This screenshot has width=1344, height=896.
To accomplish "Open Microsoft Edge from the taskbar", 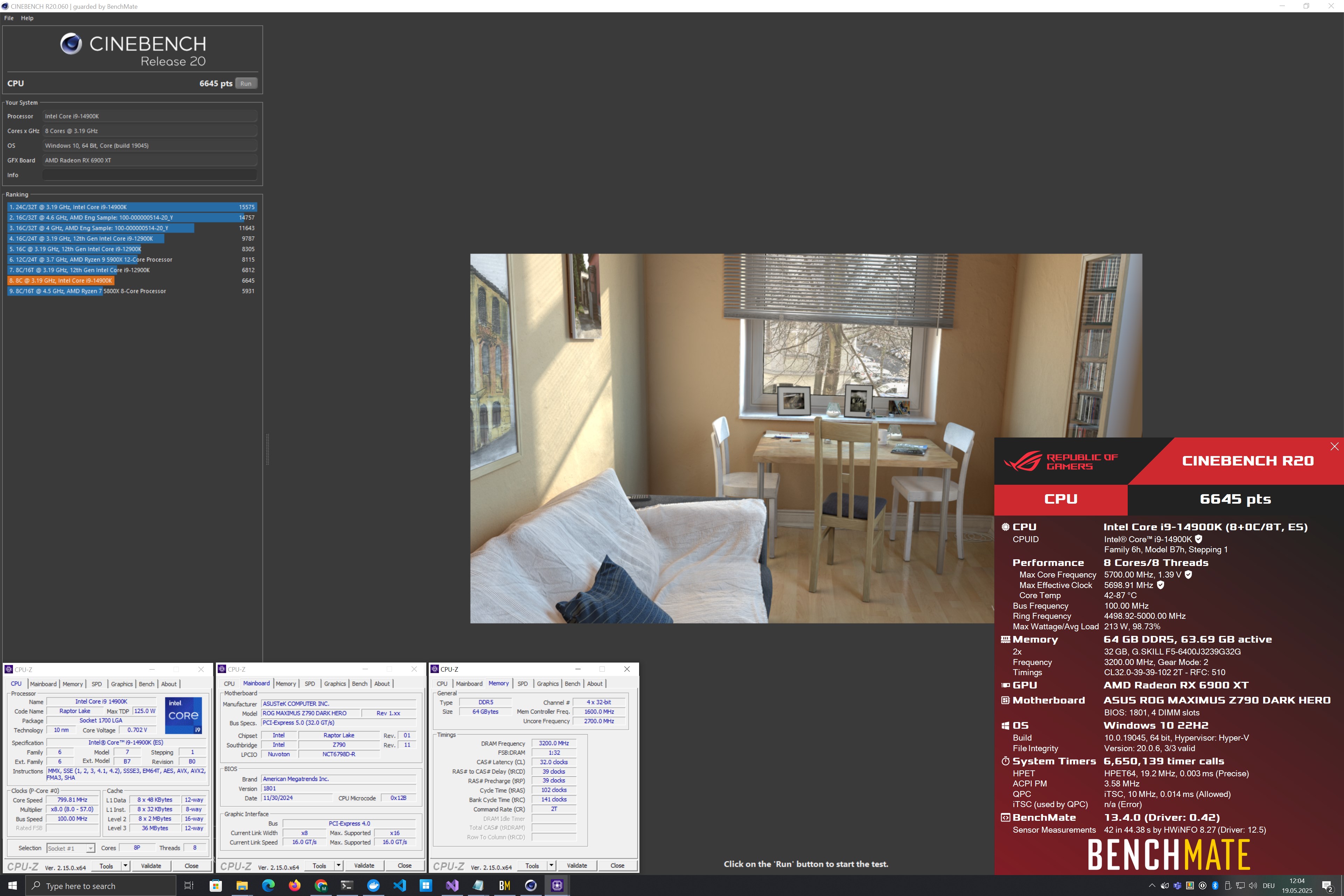I will point(268,886).
